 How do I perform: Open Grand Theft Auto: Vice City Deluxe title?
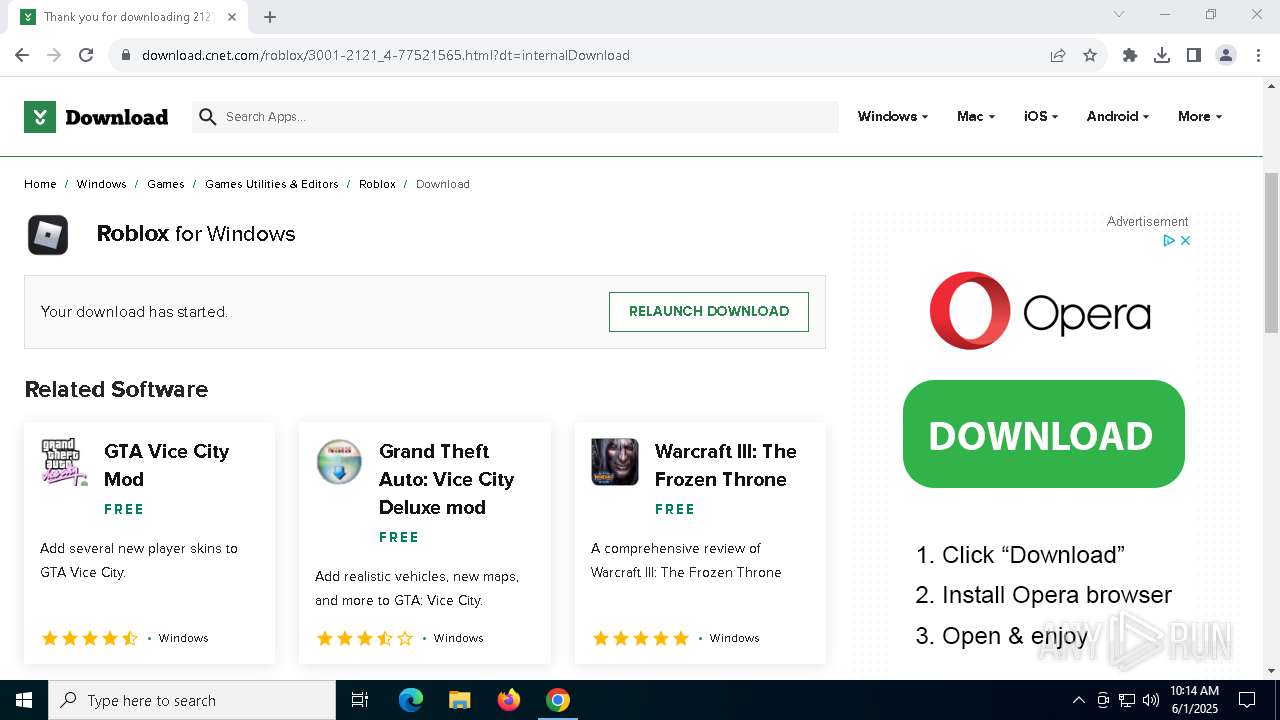[x=446, y=479]
